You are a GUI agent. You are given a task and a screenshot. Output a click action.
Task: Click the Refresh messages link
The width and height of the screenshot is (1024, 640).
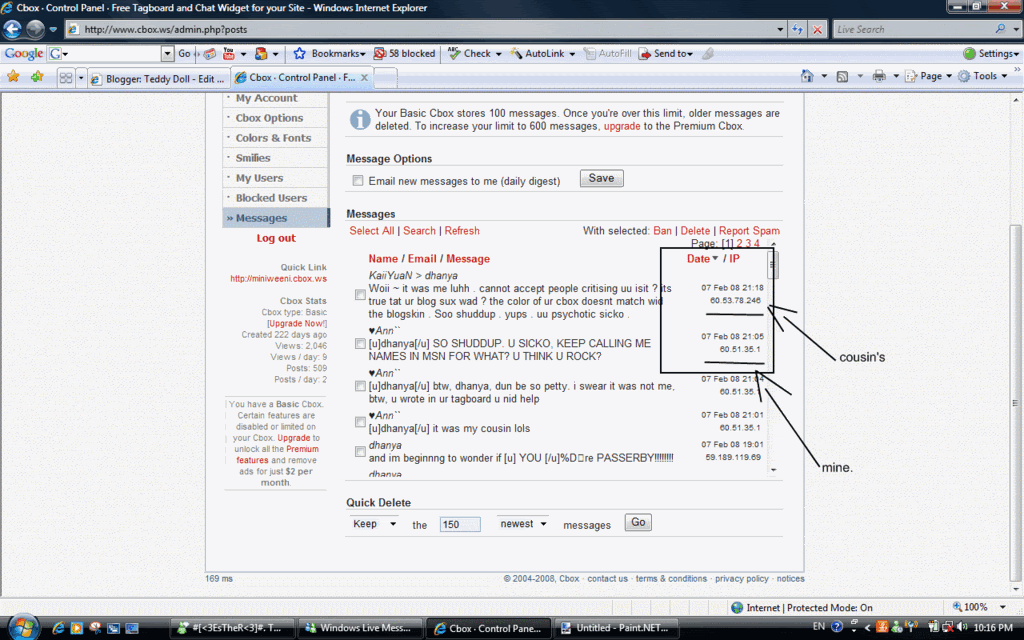[462, 231]
